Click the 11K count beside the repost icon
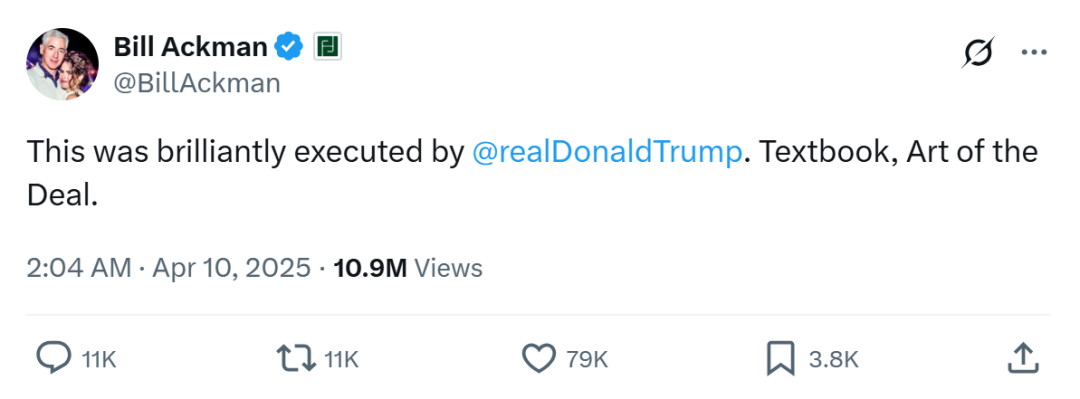The height and width of the screenshot is (399, 1080). [x=342, y=359]
